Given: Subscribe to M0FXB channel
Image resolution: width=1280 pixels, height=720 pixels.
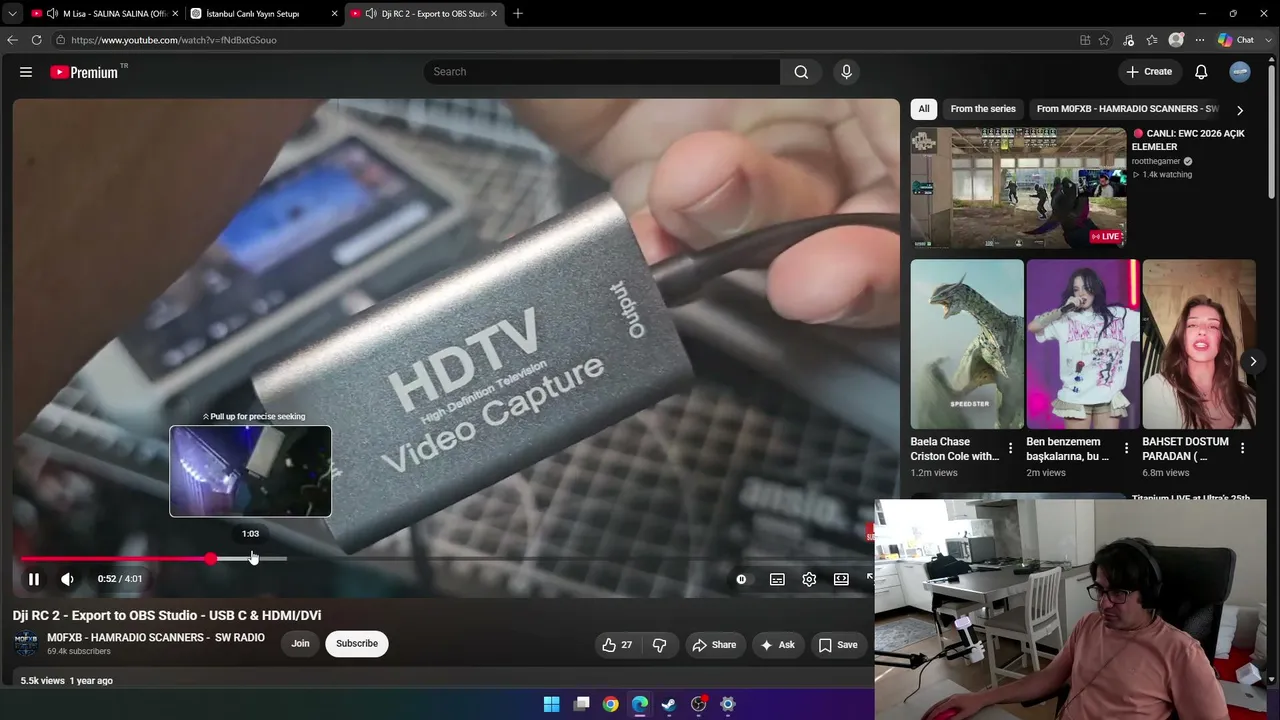Looking at the screenshot, I should (357, 644).
